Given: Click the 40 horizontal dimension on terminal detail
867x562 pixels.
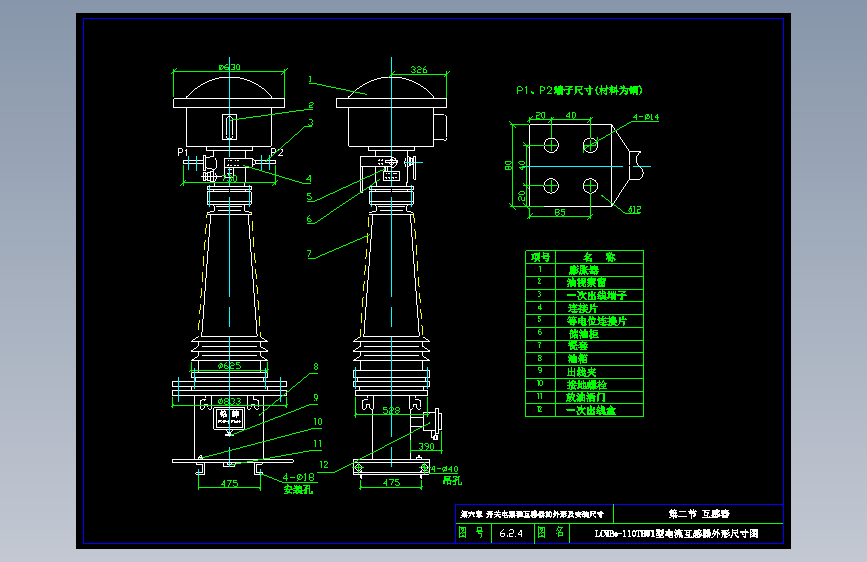Looking at the screenshot, I should (571, 115).
